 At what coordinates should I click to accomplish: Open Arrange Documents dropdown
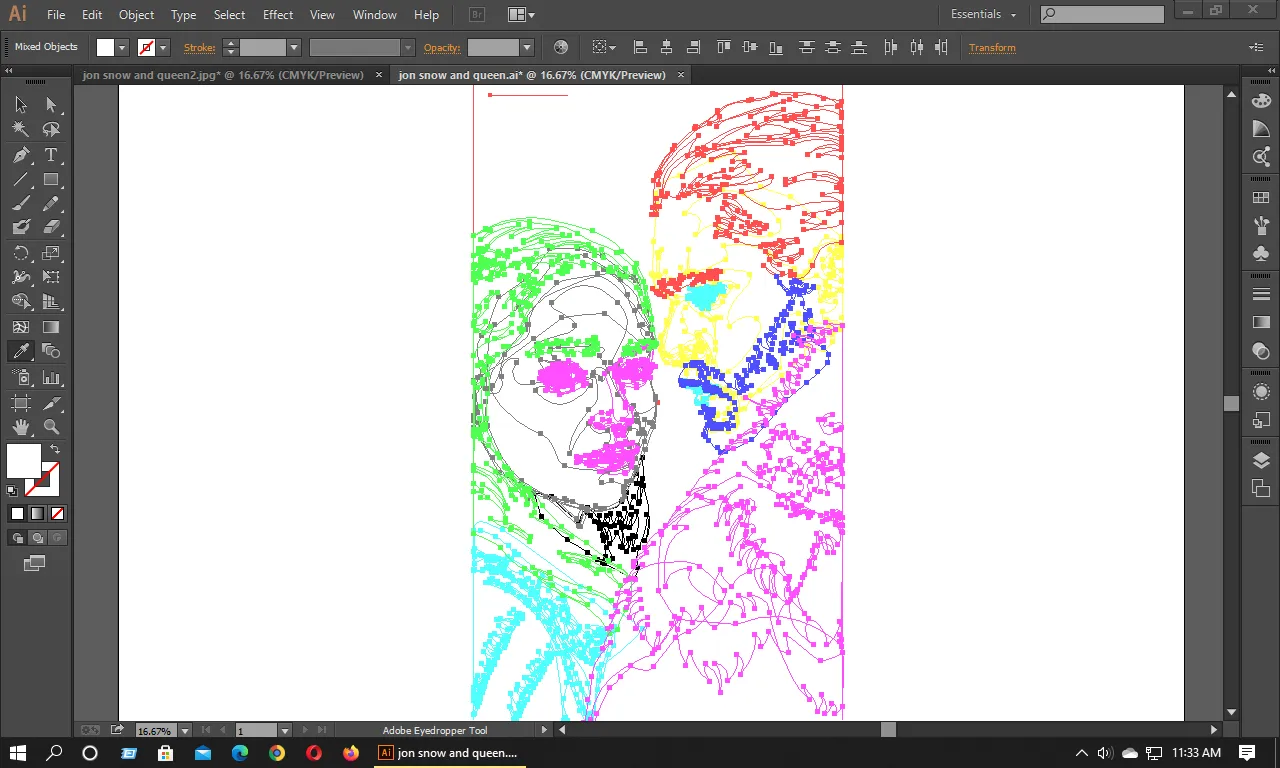coord(521,15)
